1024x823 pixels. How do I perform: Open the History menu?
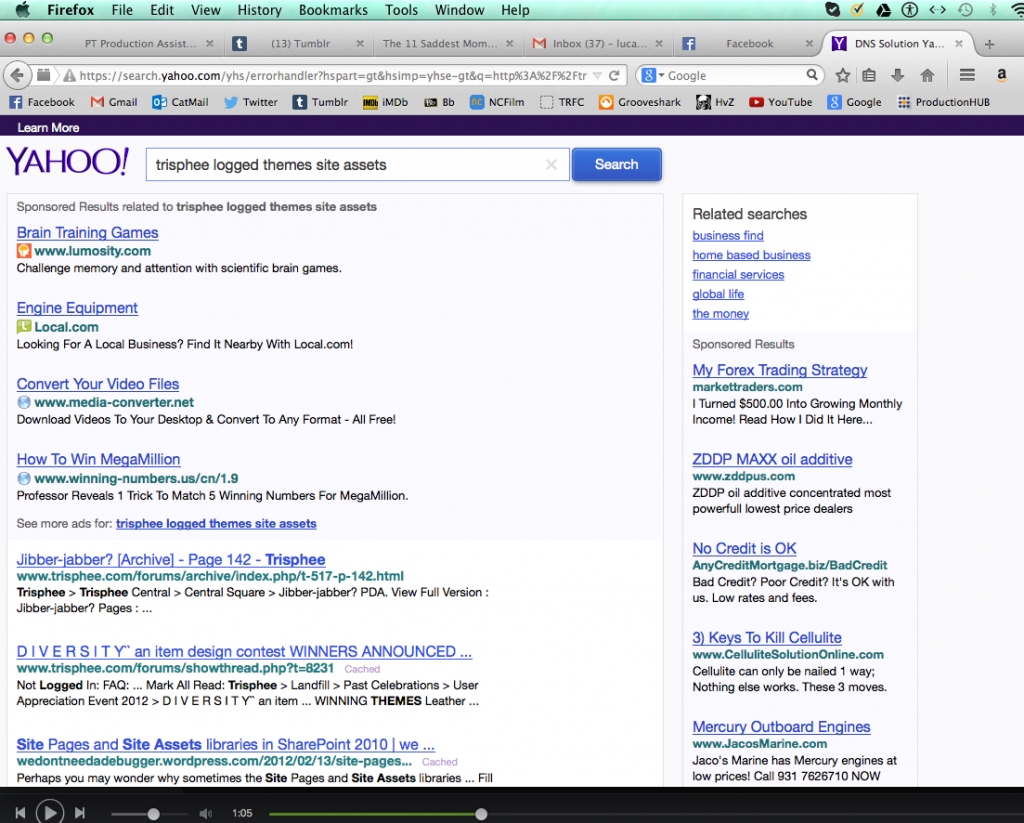coord(259,10)
